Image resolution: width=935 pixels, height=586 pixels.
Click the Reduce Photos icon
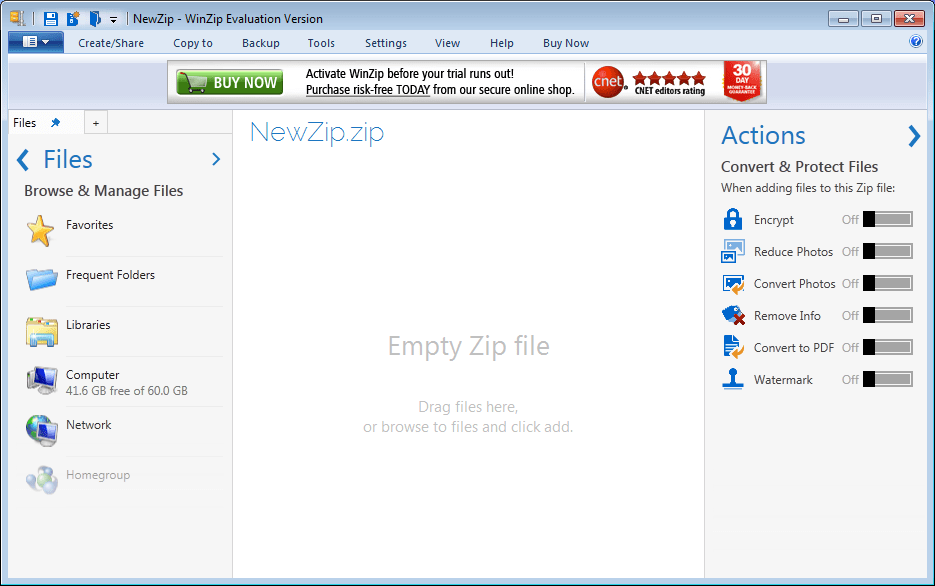pyautogui.click(x=733, y=251)
